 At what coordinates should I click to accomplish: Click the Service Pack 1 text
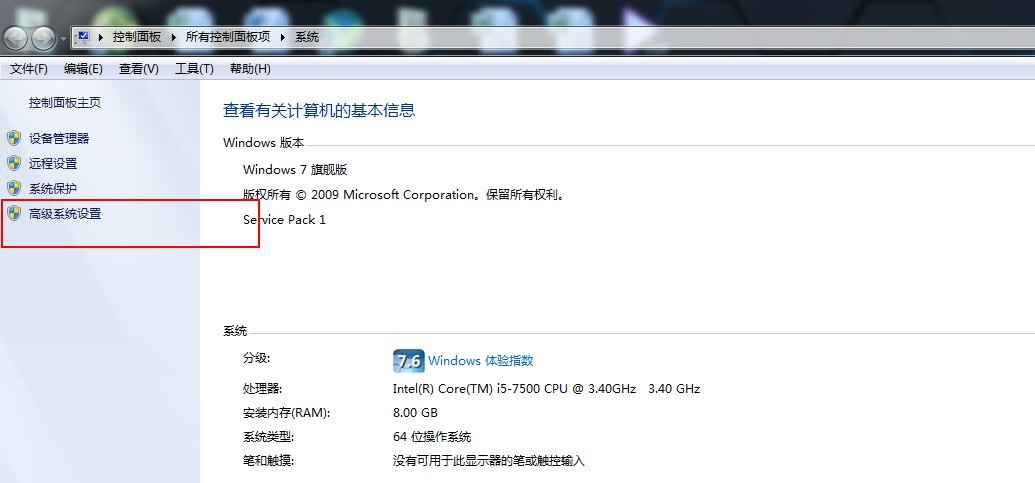pyautogui.click(x=284, y=220)
